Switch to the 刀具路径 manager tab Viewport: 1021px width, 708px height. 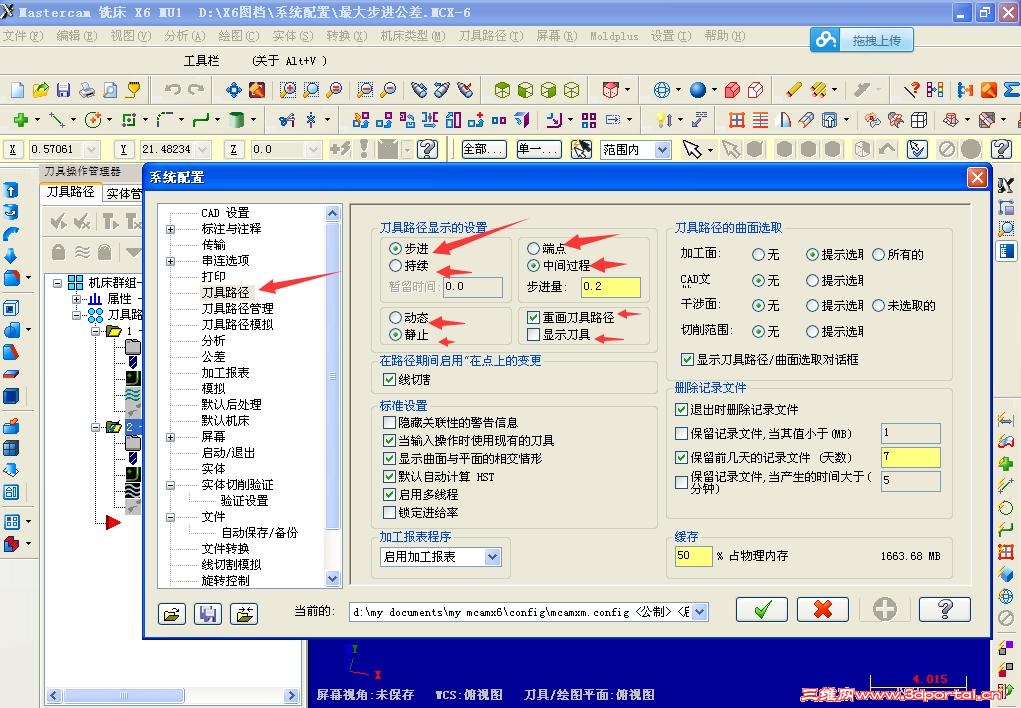tap(70, 192)
